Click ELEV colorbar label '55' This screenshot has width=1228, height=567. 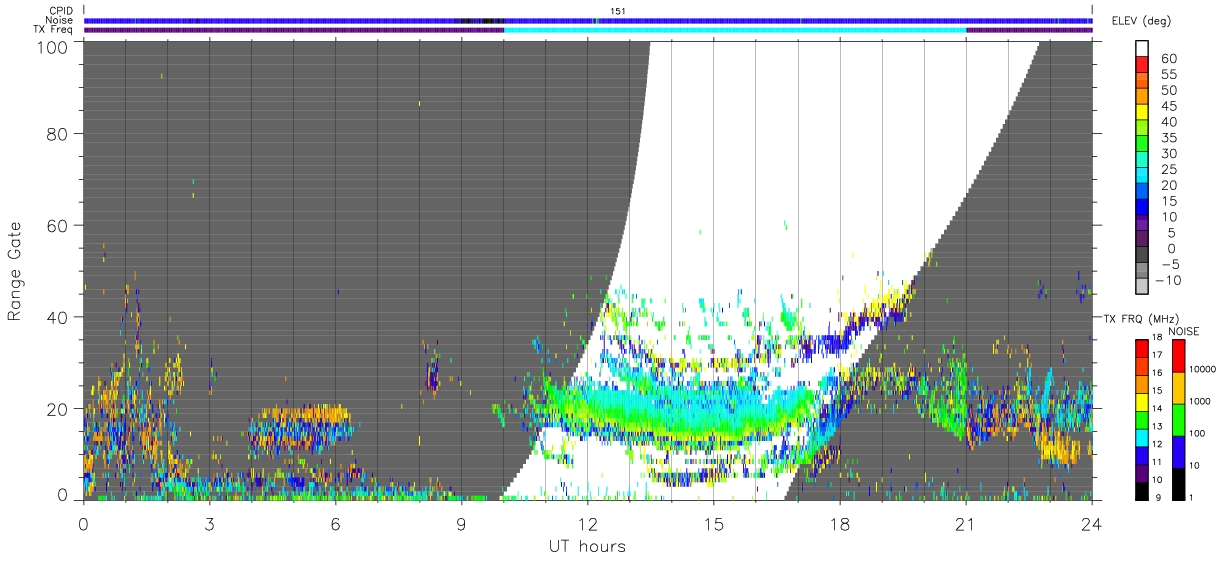[1169, 75]
